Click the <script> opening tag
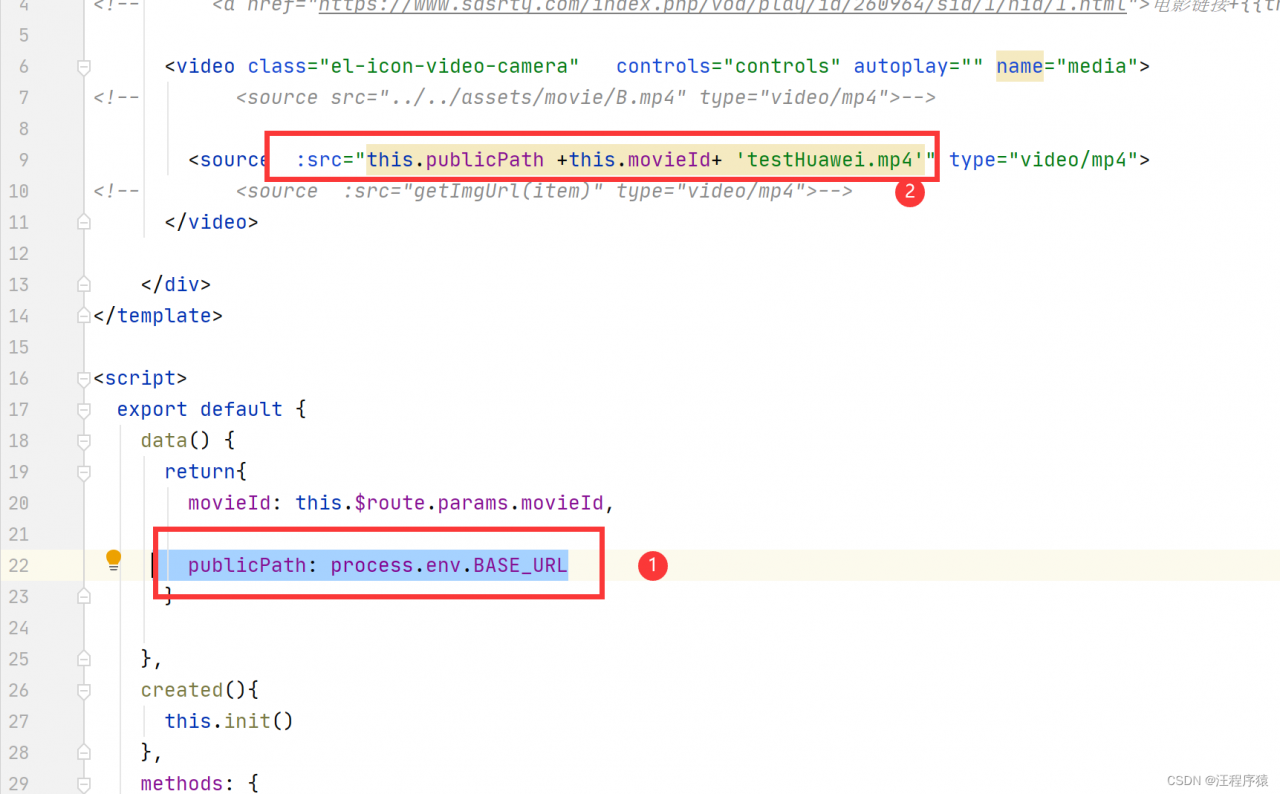The image size is (1280, 794). pos(140,378)
